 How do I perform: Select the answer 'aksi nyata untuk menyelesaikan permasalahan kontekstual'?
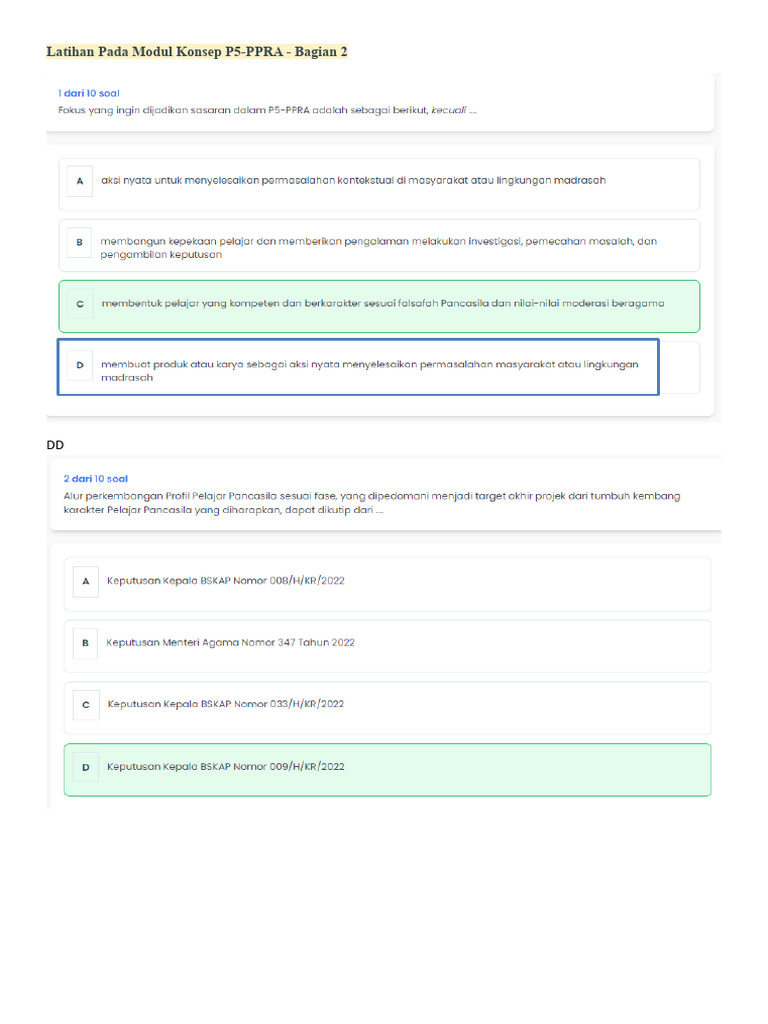pos(353,181)
